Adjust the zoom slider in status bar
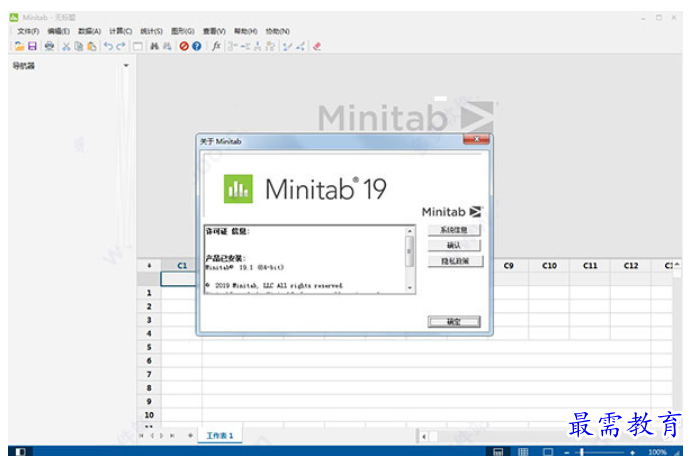Viewport: 690px width, 456px height. click(582, 452)
